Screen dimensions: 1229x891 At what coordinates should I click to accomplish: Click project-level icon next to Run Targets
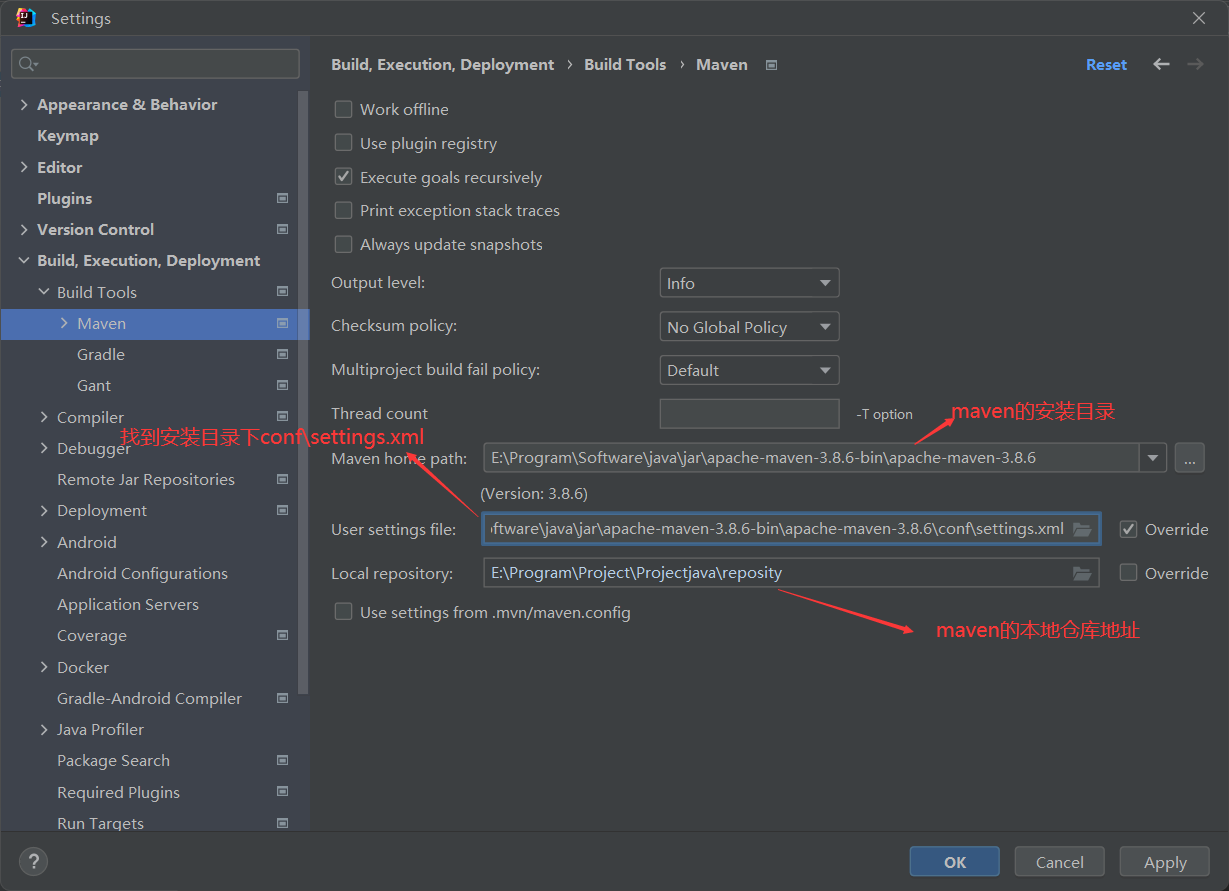coord(282,823)
